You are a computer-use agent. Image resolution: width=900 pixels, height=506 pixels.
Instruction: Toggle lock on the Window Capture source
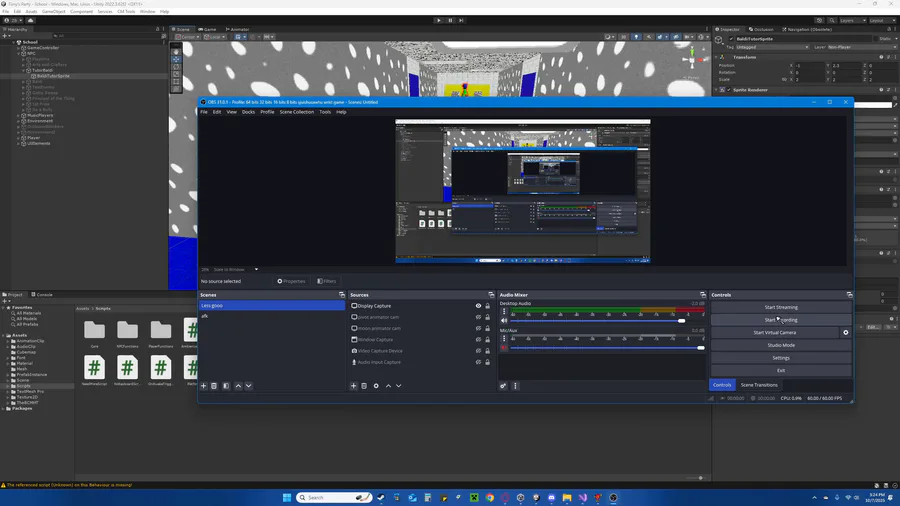click(487, 340)
